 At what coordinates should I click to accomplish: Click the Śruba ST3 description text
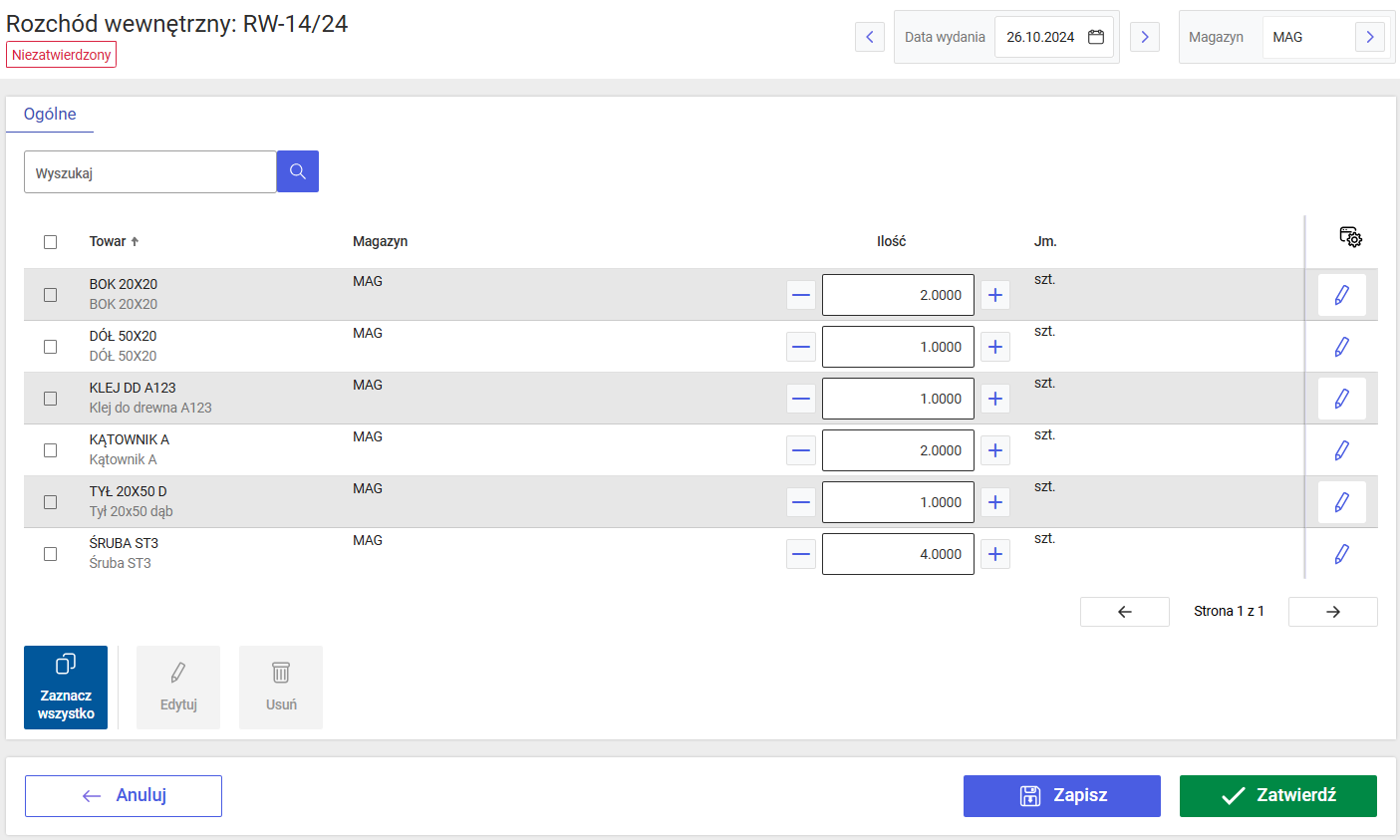(120, 563)
